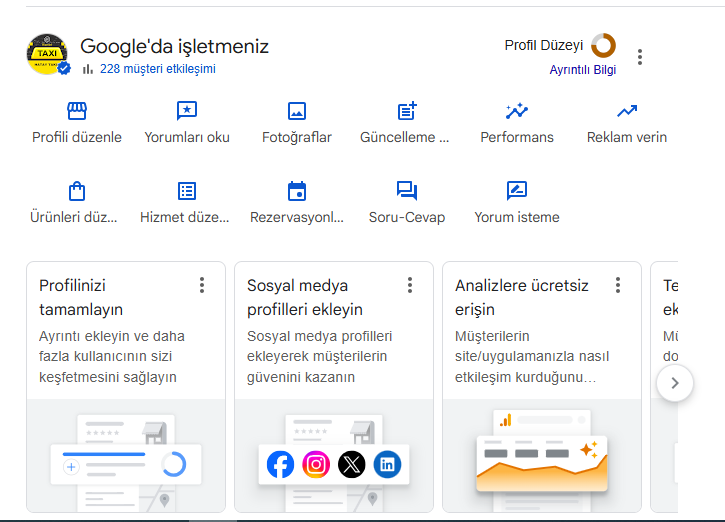Click description text about site/uygulamanızla etkileşim
The height and width of the screenshot is (522, 725).
(x=532, y=356)
